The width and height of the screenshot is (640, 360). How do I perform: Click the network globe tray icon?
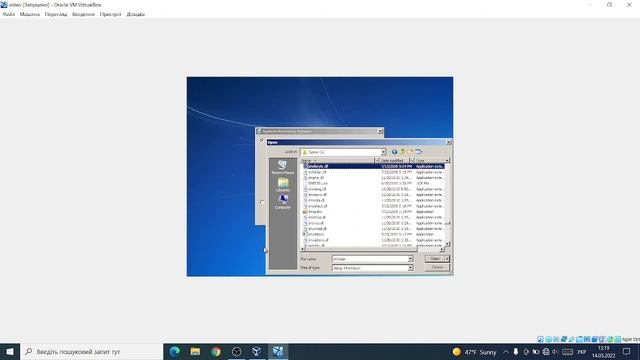(546, 352)
